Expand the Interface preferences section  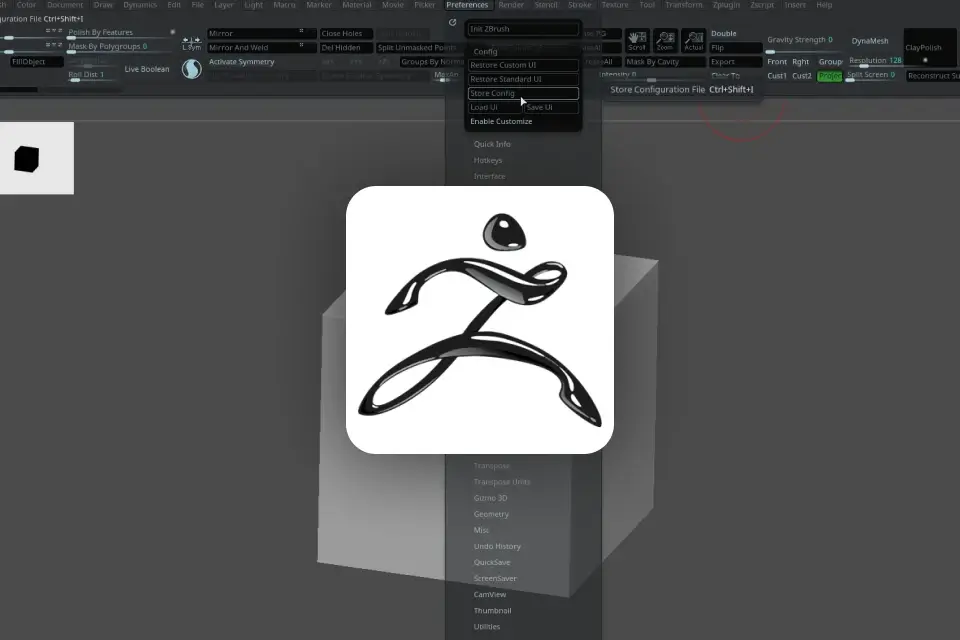coord(489,176)
